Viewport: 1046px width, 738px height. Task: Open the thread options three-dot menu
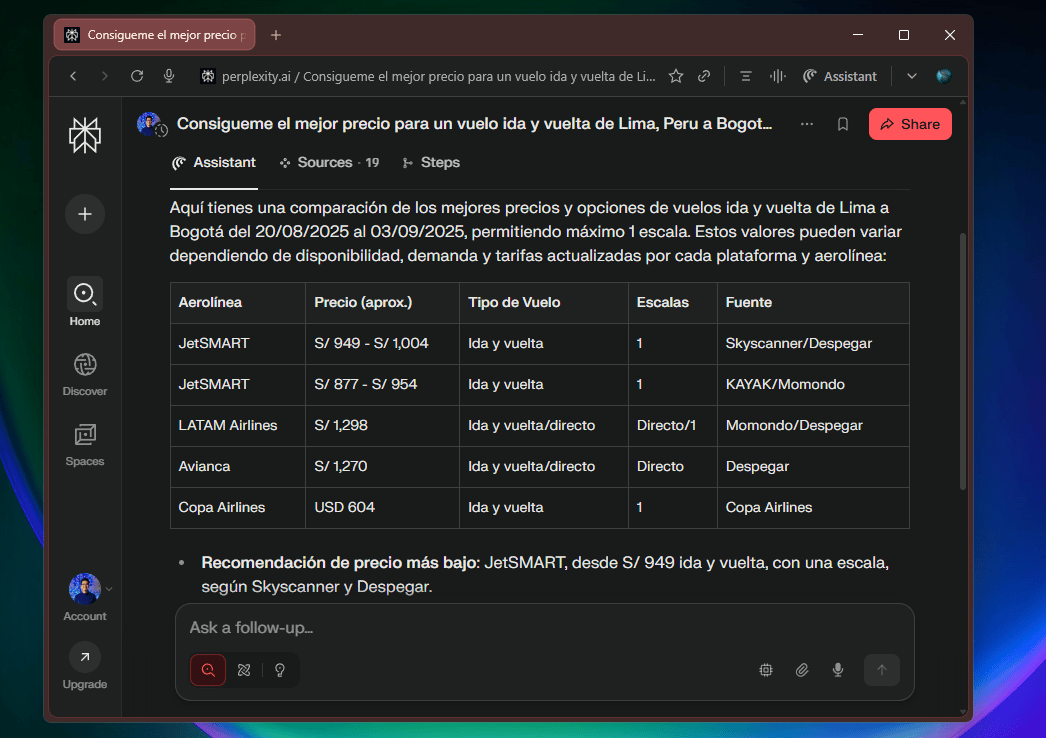pos(807,124)
